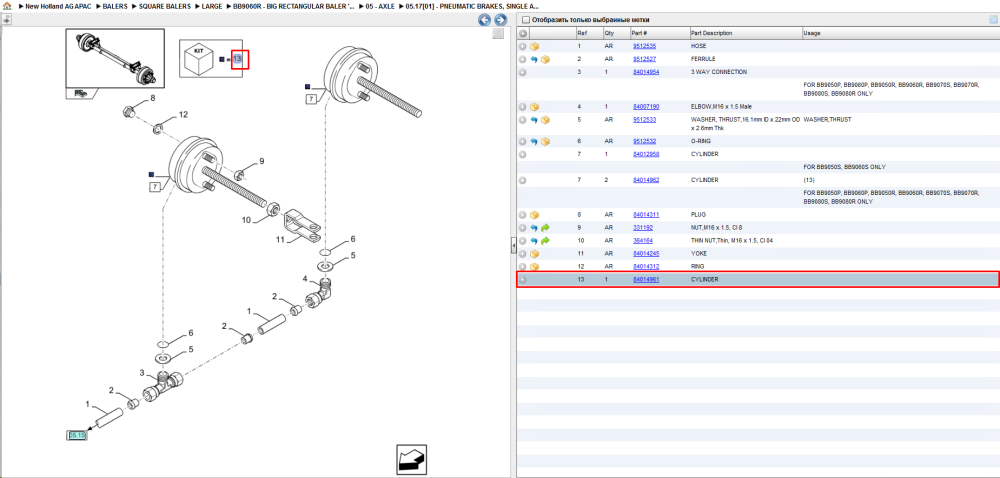Click plus icon for cylinder 84014962
The height and width of the screenshot is (478, 1000).
click(x=522, y=180)
